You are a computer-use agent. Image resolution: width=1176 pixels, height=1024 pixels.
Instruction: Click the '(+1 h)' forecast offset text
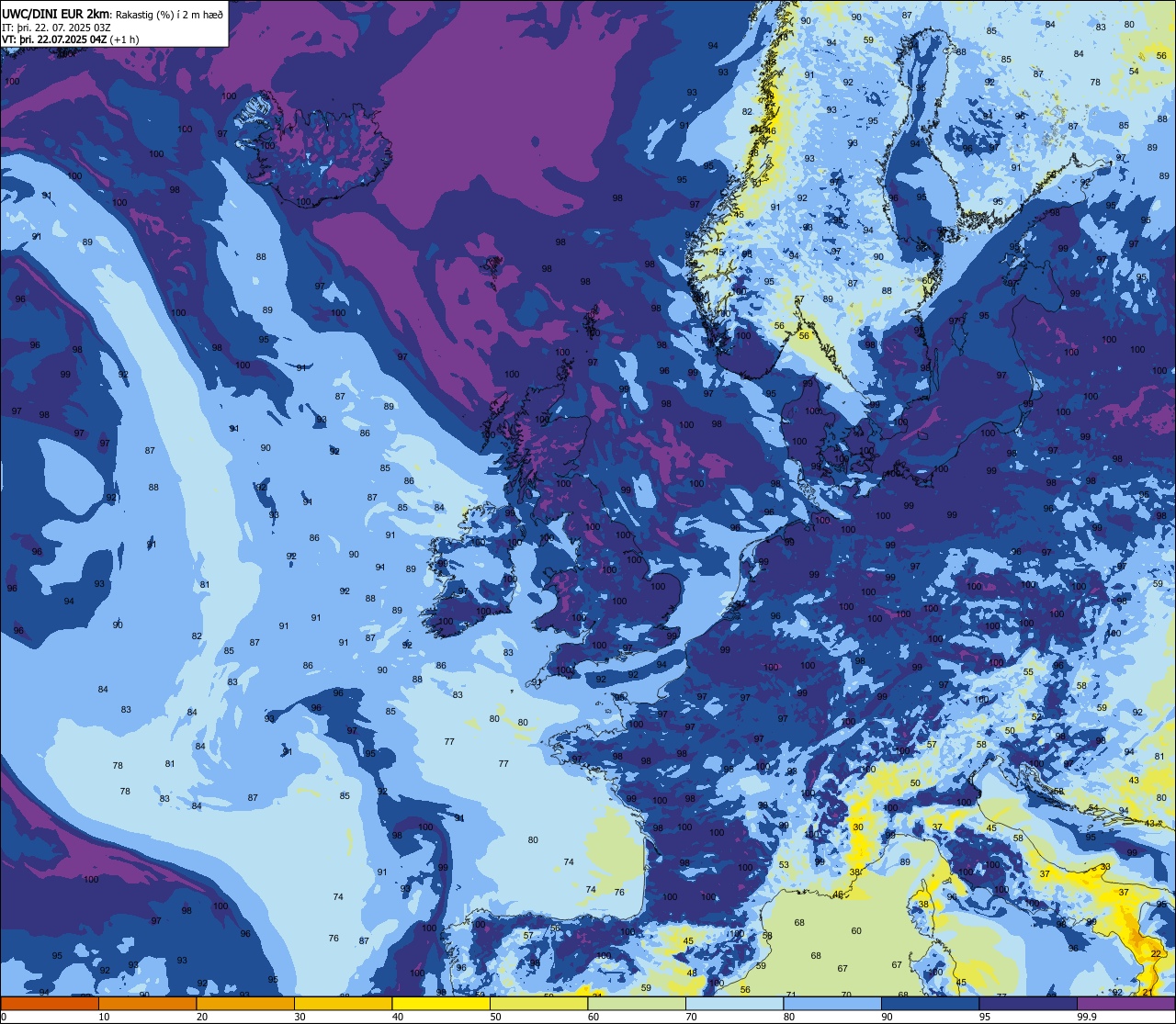point(126,39)
